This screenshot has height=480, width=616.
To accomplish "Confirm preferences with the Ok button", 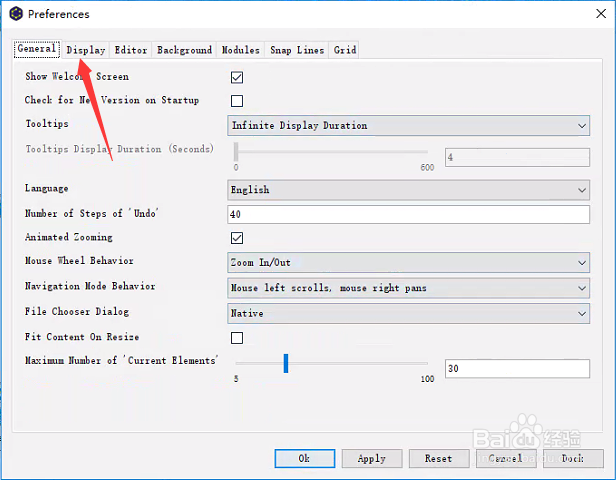I will [304, 458].
